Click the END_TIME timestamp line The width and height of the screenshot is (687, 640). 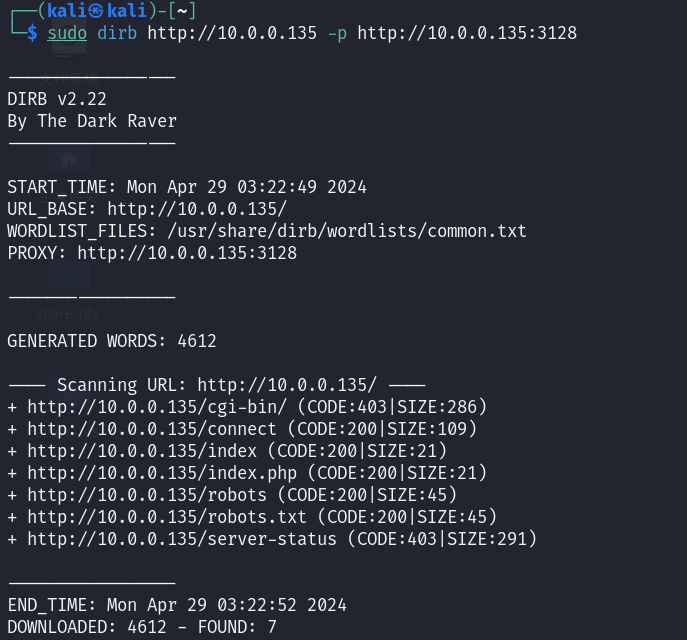177,605
